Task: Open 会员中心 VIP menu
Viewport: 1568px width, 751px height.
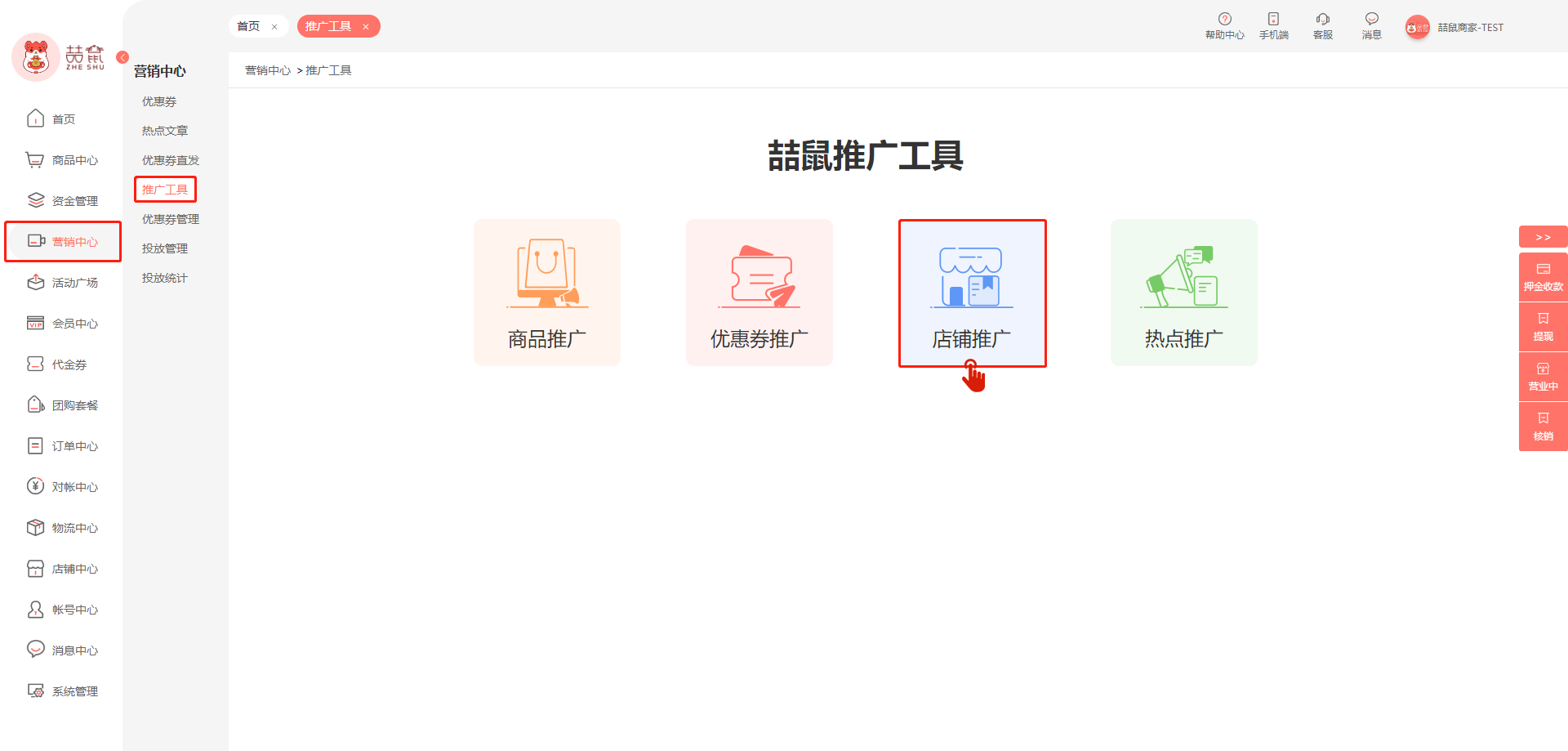Action: point(63,324)
